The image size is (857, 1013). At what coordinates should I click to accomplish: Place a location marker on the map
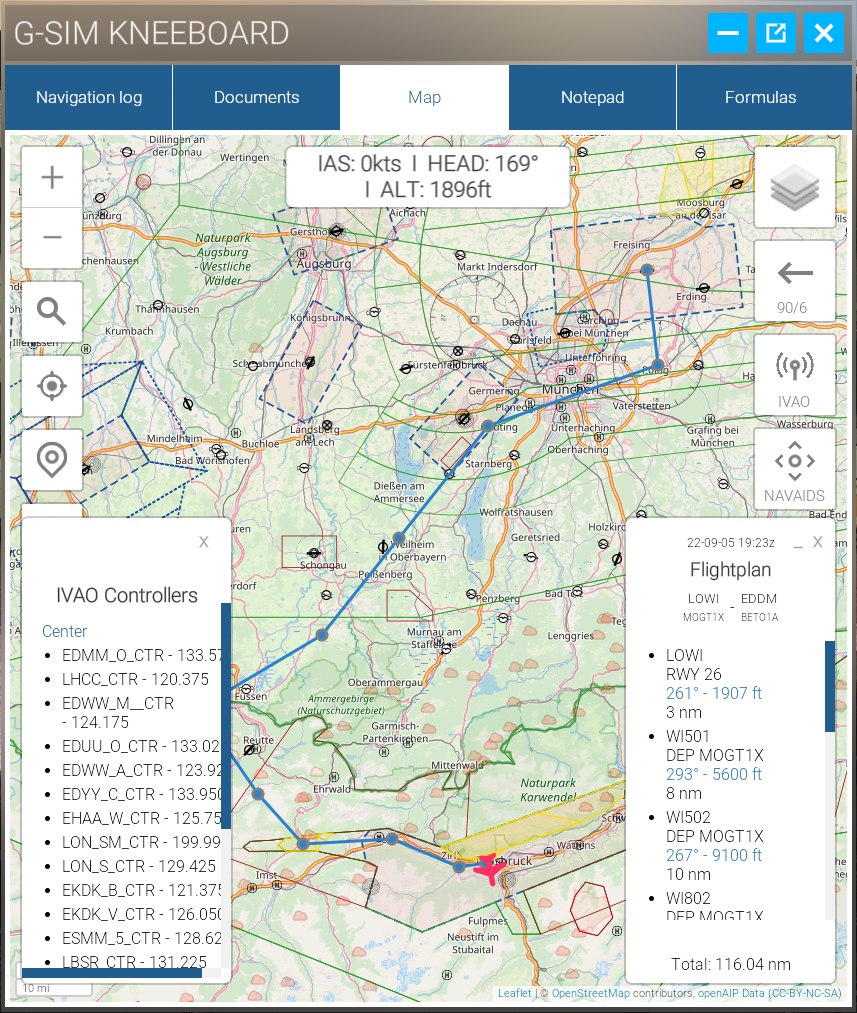tap(51, 460)
